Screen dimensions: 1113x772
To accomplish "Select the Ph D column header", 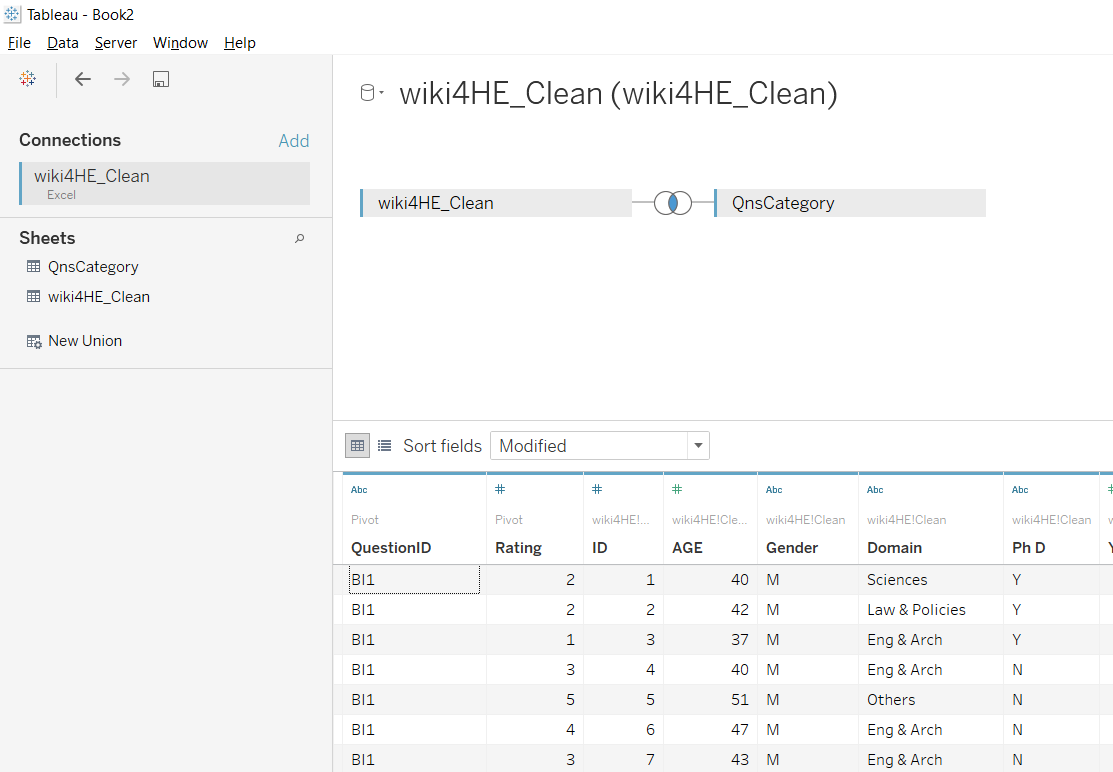I will (1029, 548).
